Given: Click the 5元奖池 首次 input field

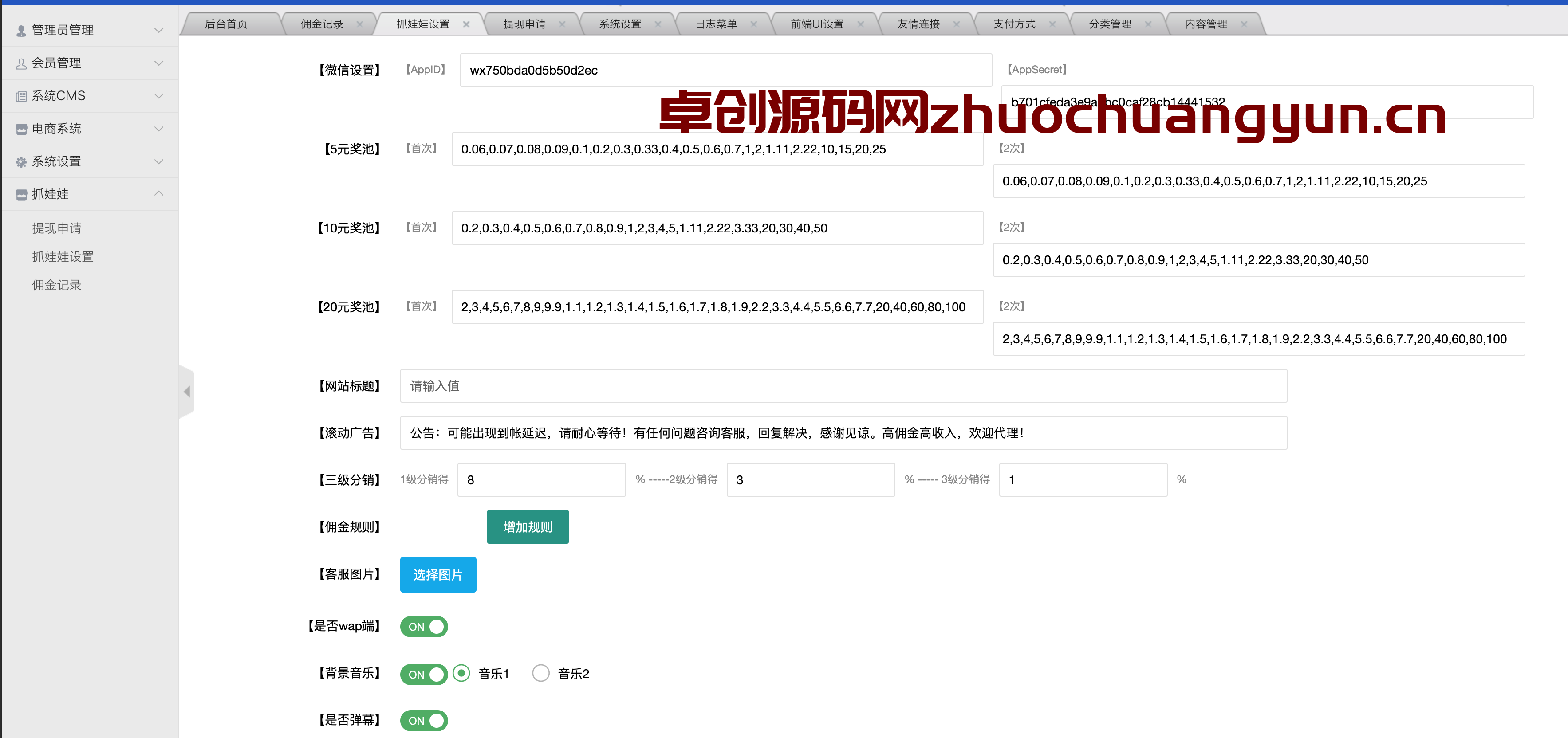Looking at the screenshot, I should point(717,149).
